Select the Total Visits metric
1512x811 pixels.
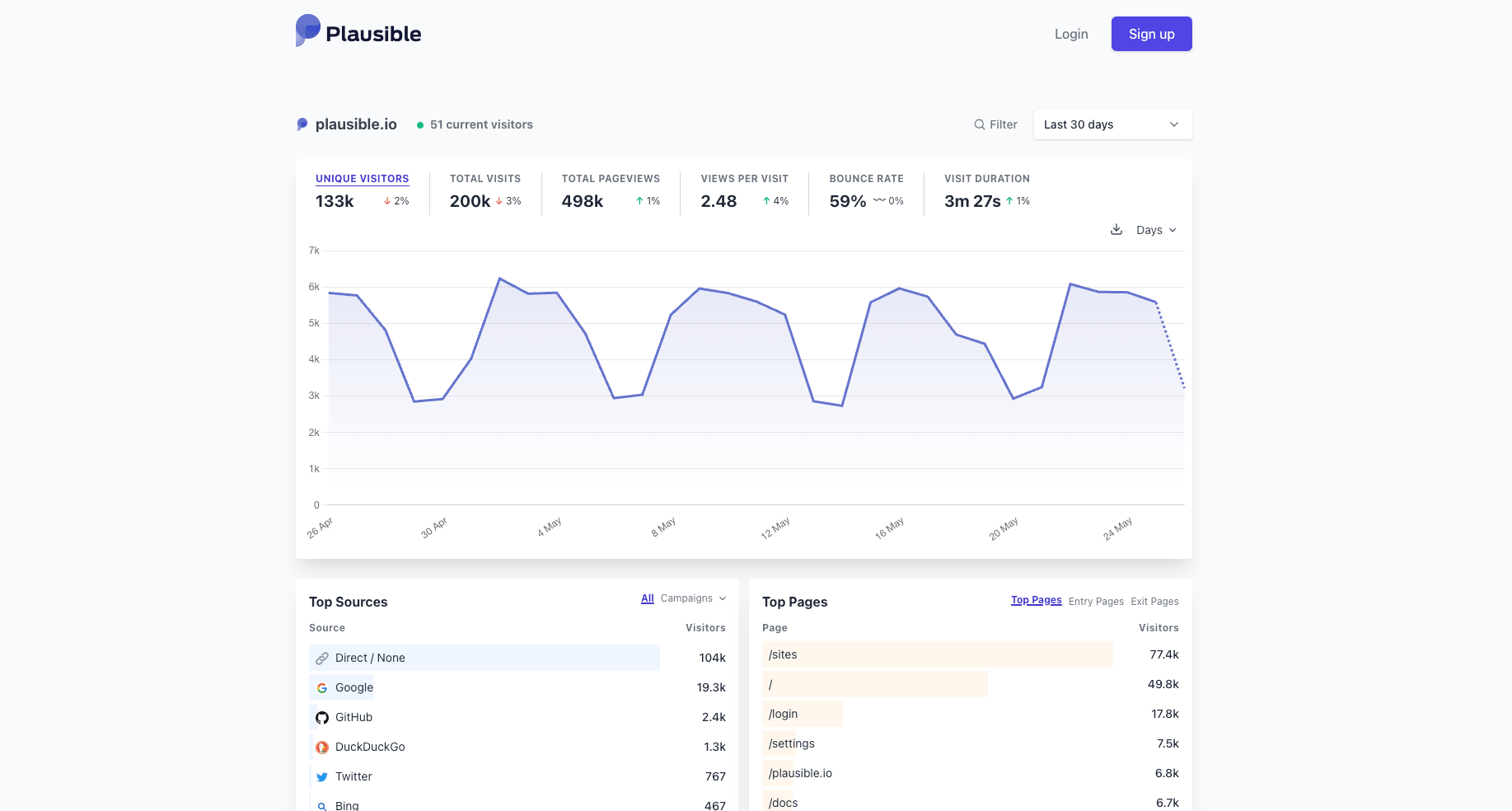485,191
